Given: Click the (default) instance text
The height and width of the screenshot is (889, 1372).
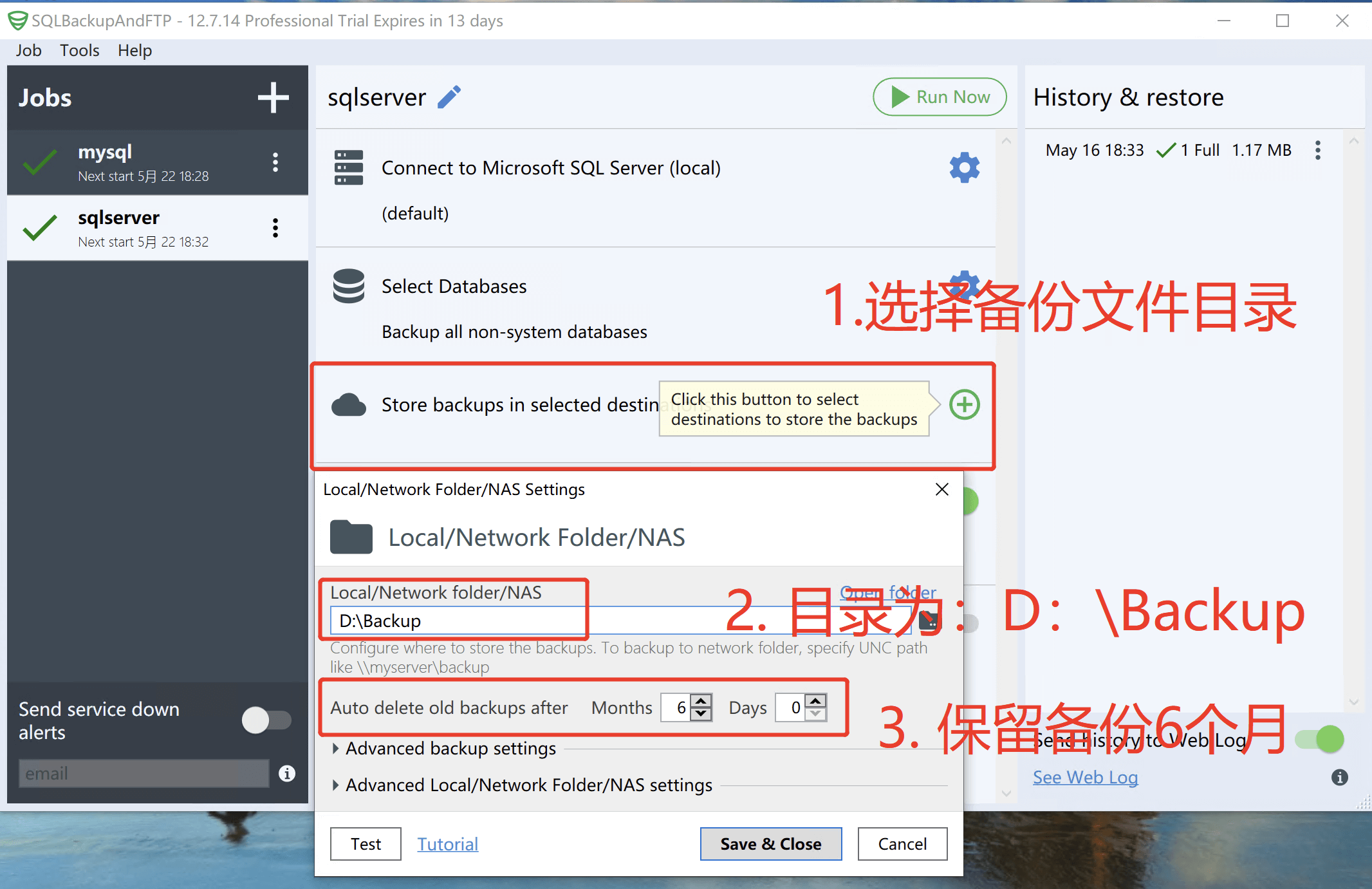Looking at the screenshot, I should (x=415, y=214).
